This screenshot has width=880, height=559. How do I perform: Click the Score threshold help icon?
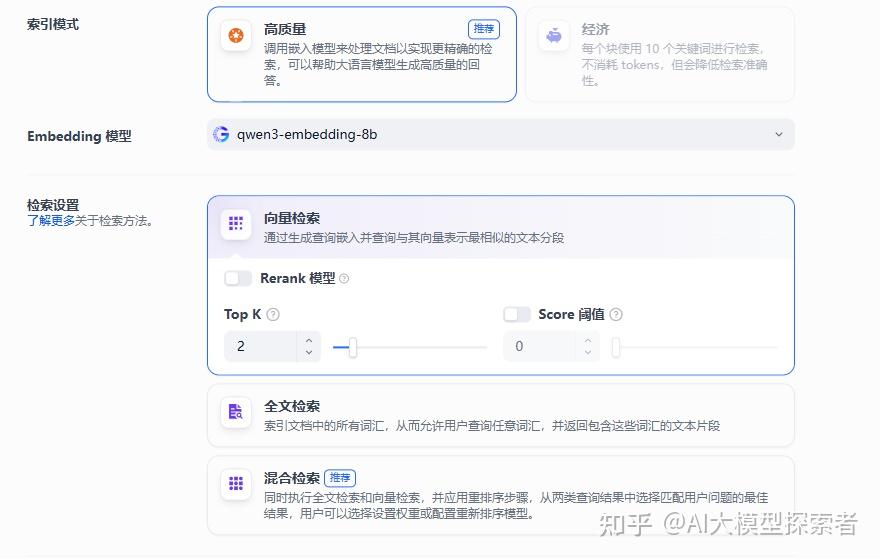616,314
